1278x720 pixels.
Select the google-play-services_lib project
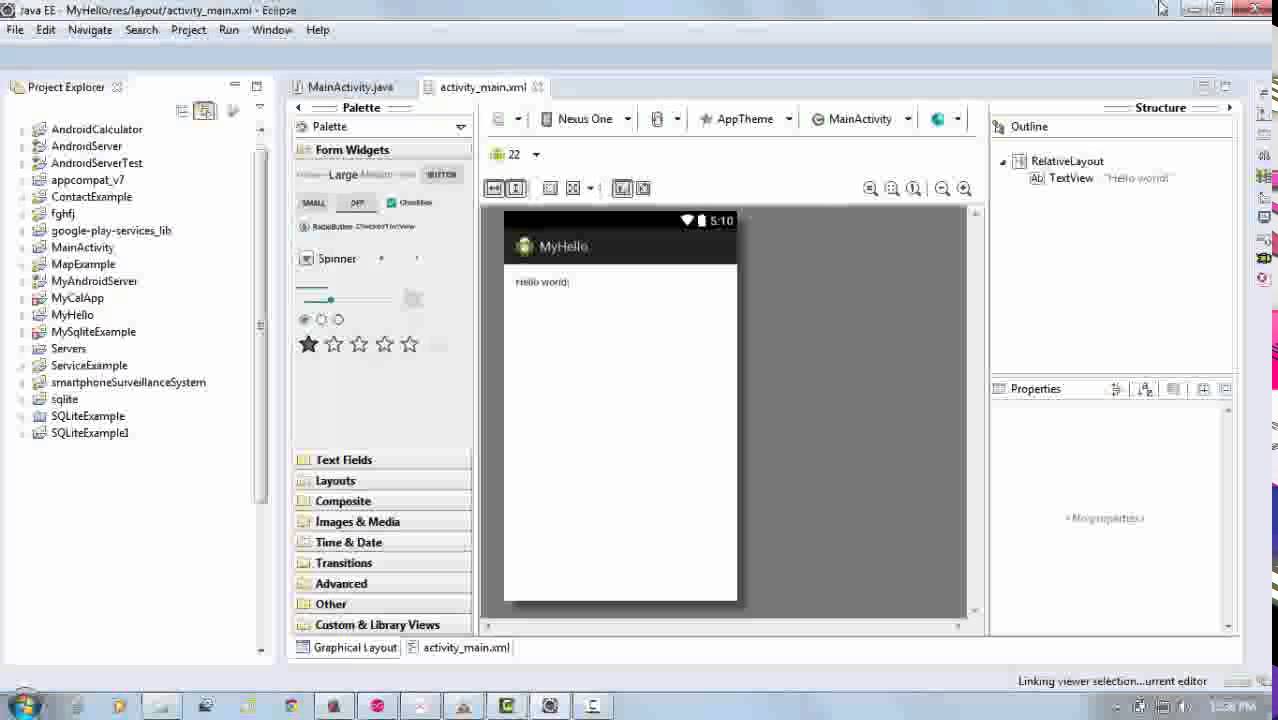(x=111, y=231)
